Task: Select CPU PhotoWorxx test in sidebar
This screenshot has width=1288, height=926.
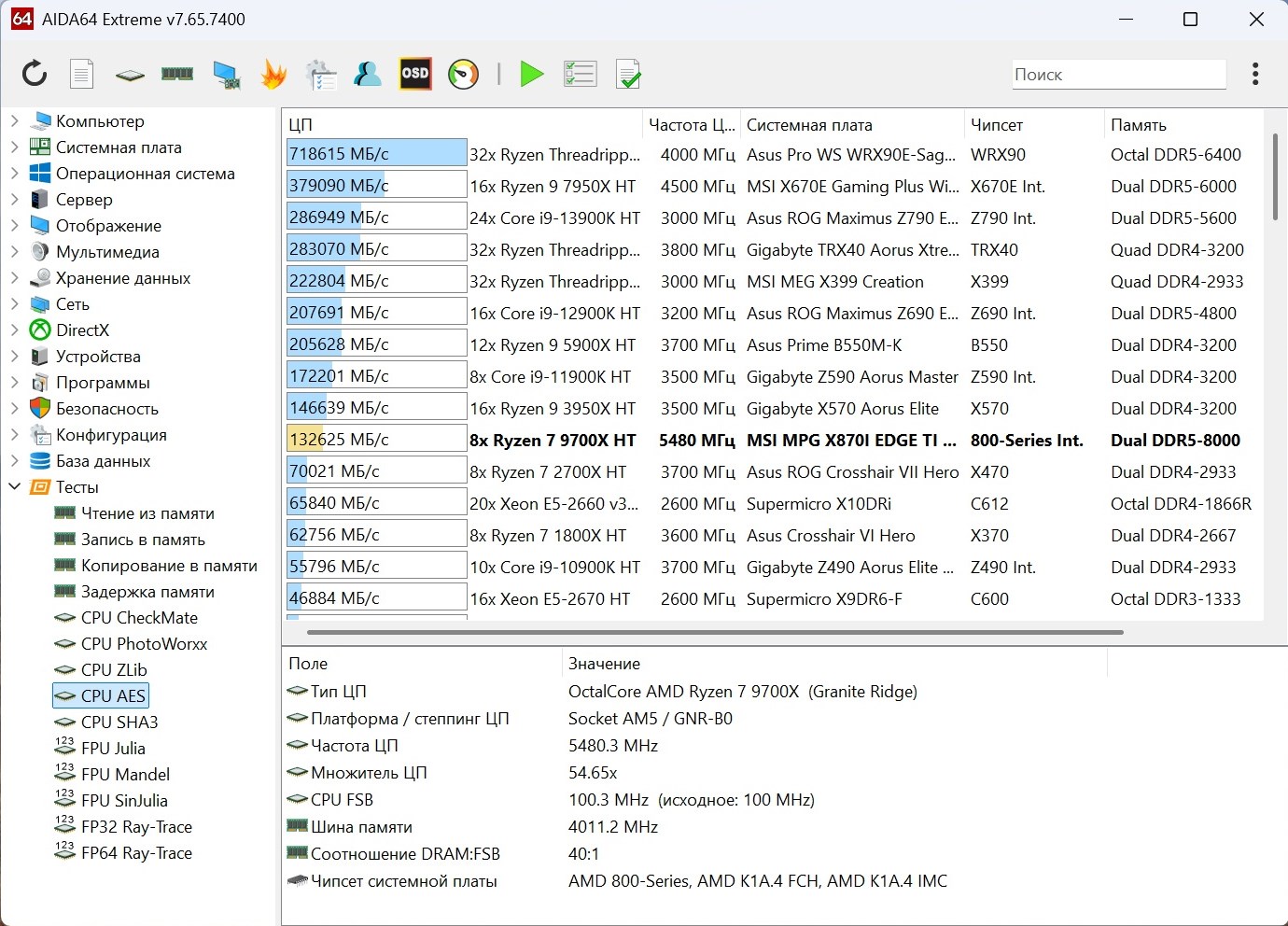Action: click(x=144, y=644)
